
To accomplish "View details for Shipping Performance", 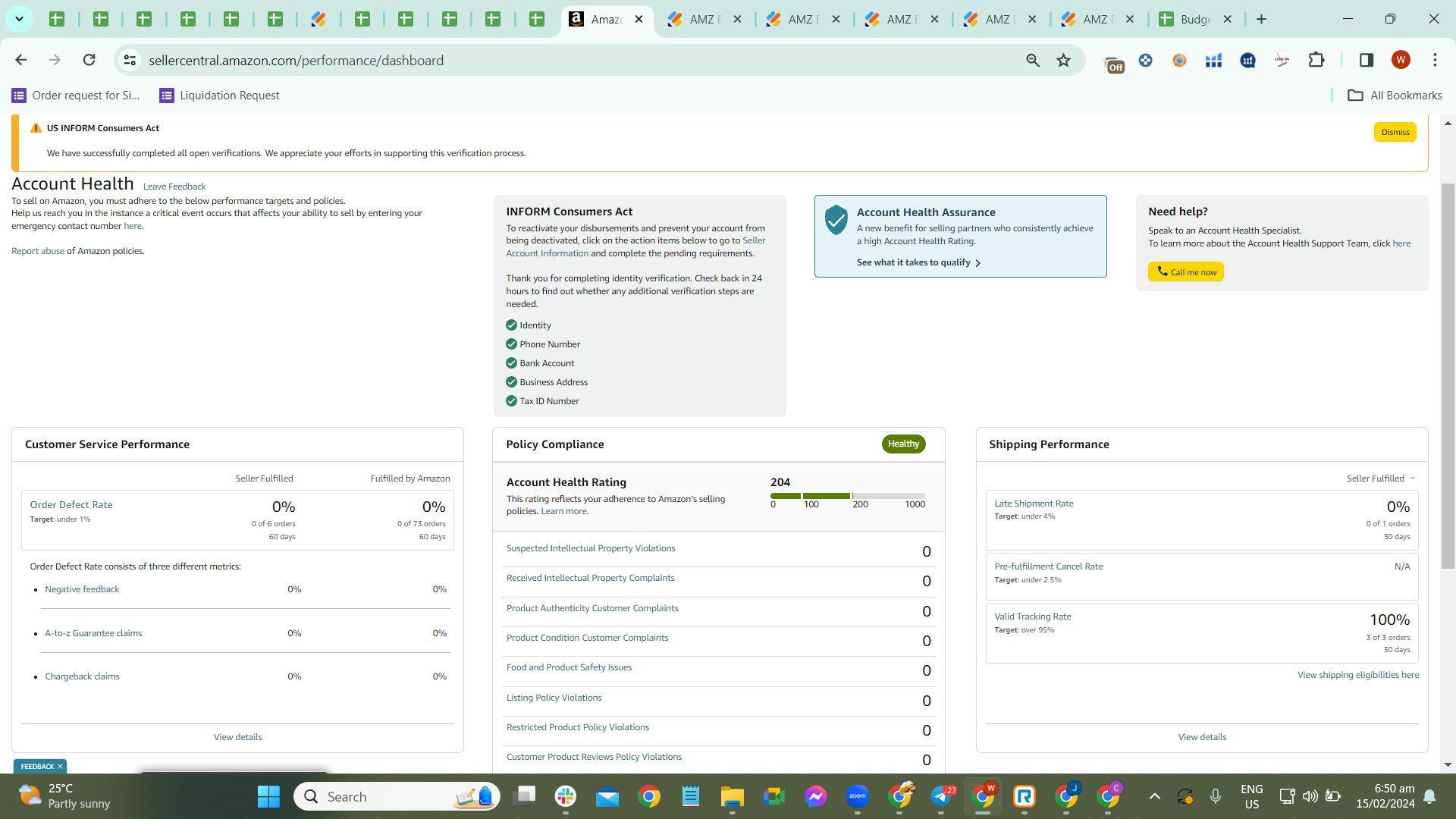I will tap(1202, 737).
